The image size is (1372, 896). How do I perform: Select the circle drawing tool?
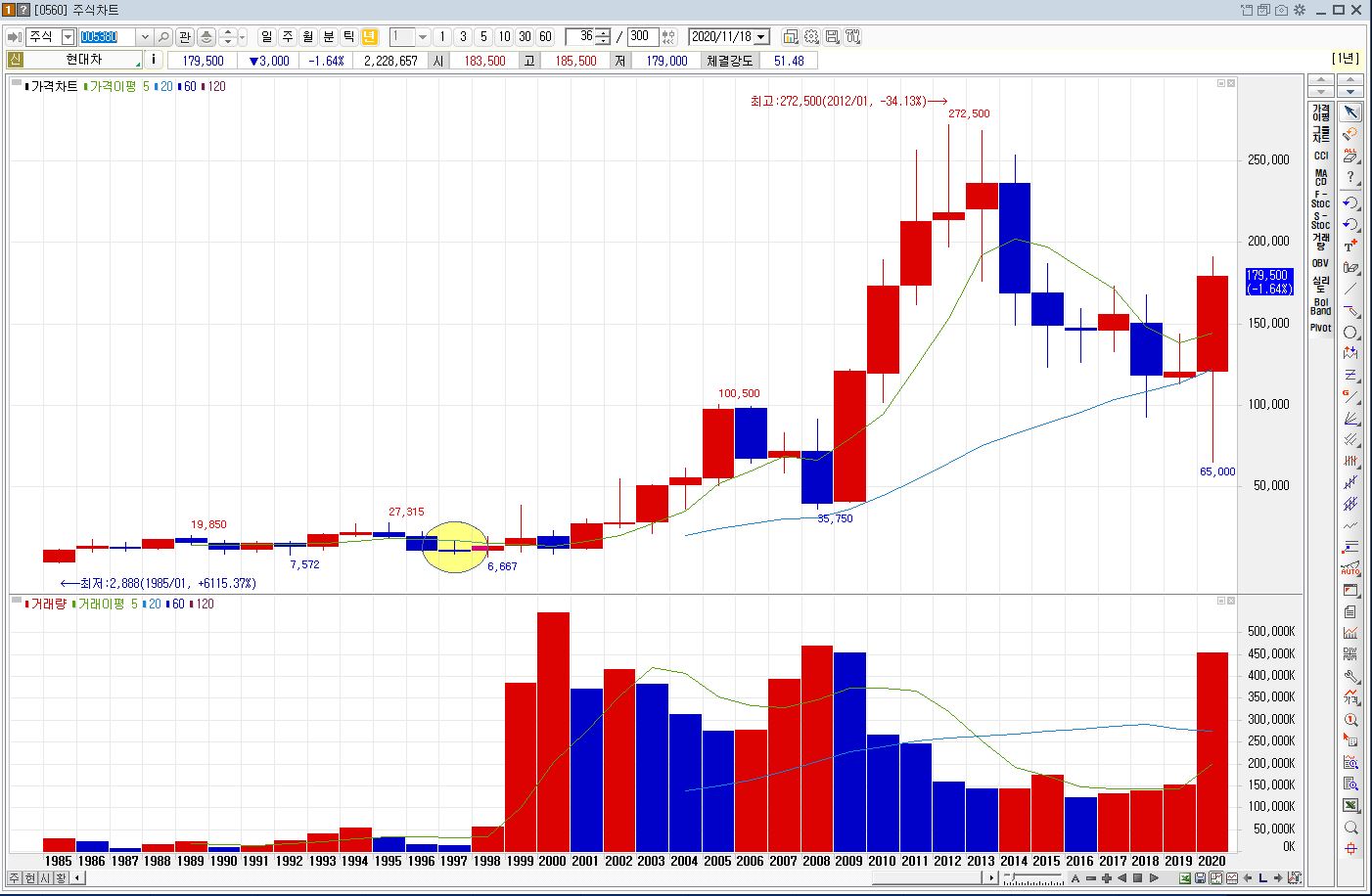pos(1350,334)
